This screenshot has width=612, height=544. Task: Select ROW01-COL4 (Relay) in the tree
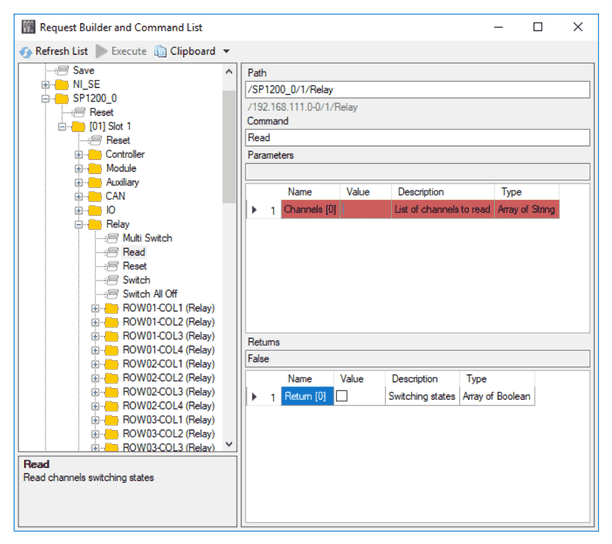169,350
